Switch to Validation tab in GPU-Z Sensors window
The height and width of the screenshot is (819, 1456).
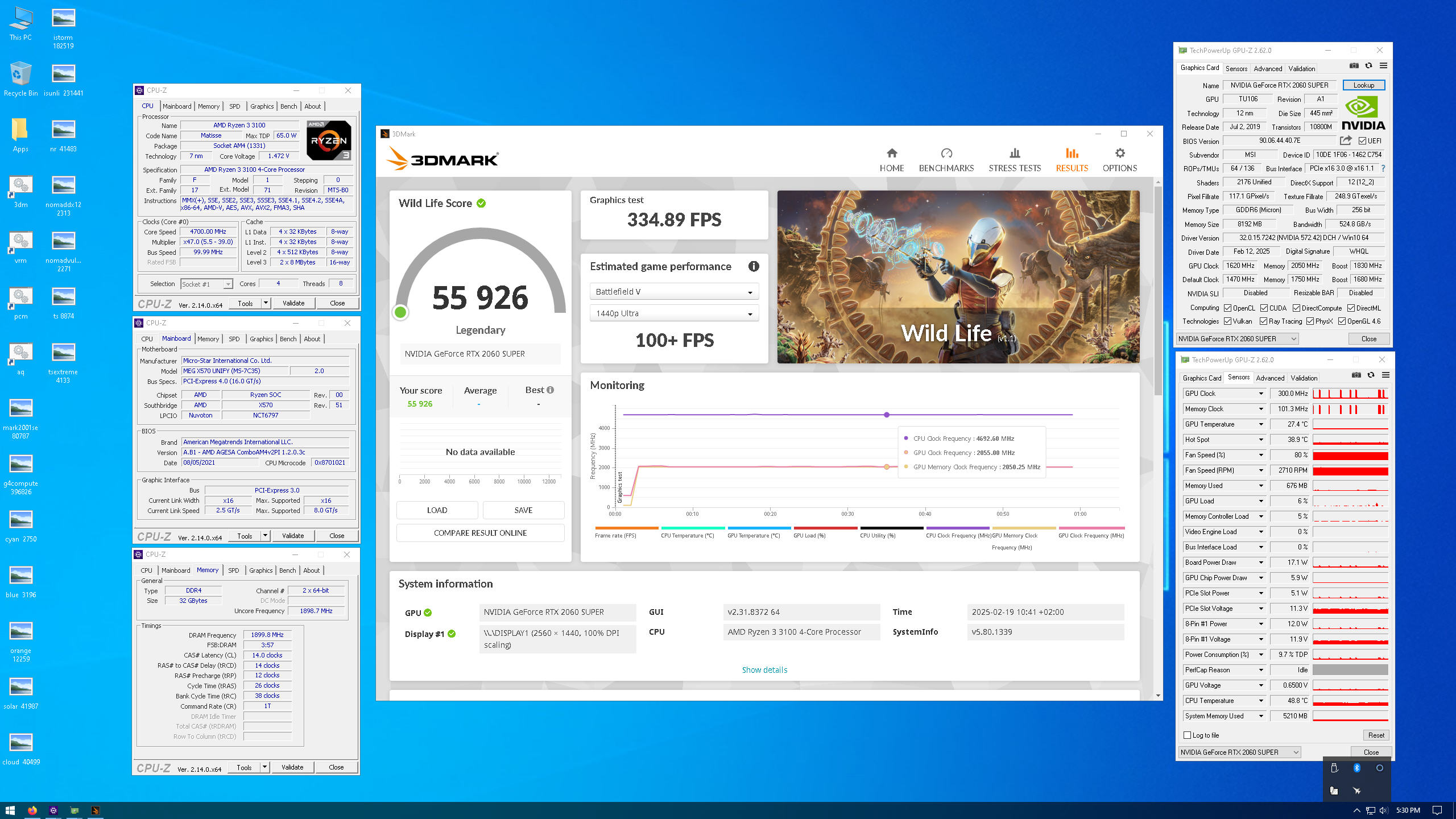click(1304, 378)
